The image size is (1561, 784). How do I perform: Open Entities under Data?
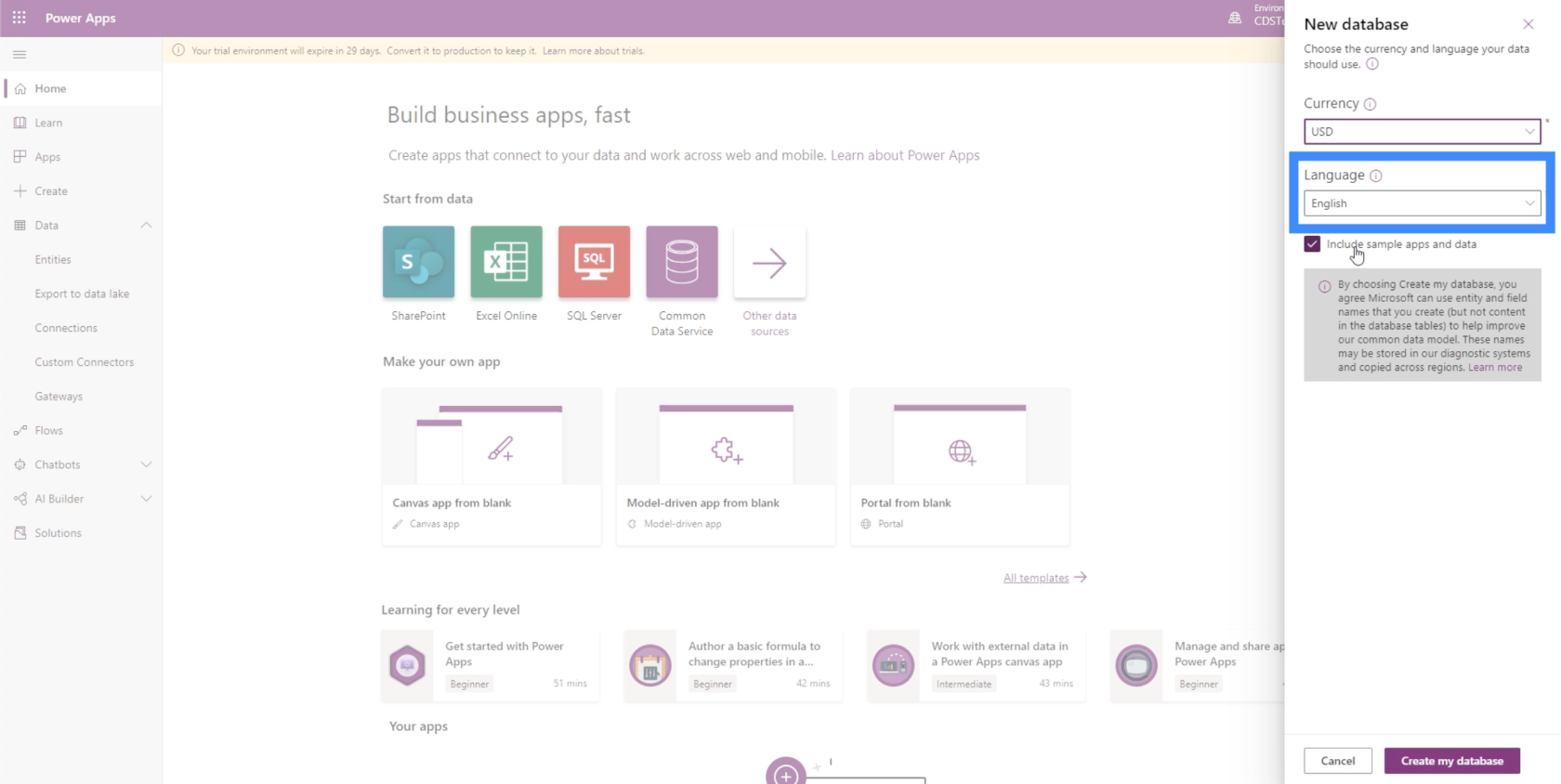53,259
